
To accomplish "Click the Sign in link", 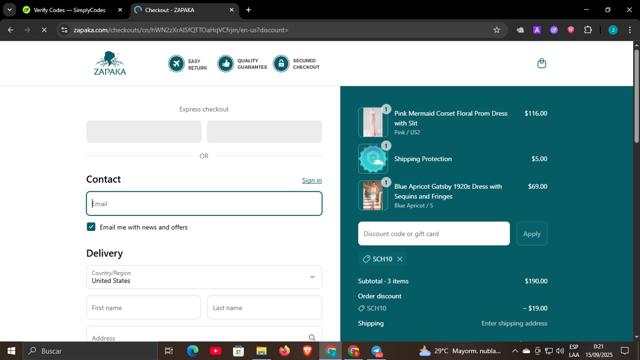I will [x=312, y=180].
